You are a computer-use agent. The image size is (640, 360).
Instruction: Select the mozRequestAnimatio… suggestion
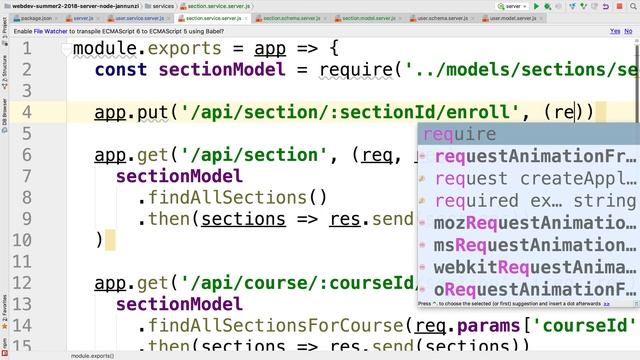[529, 223]
